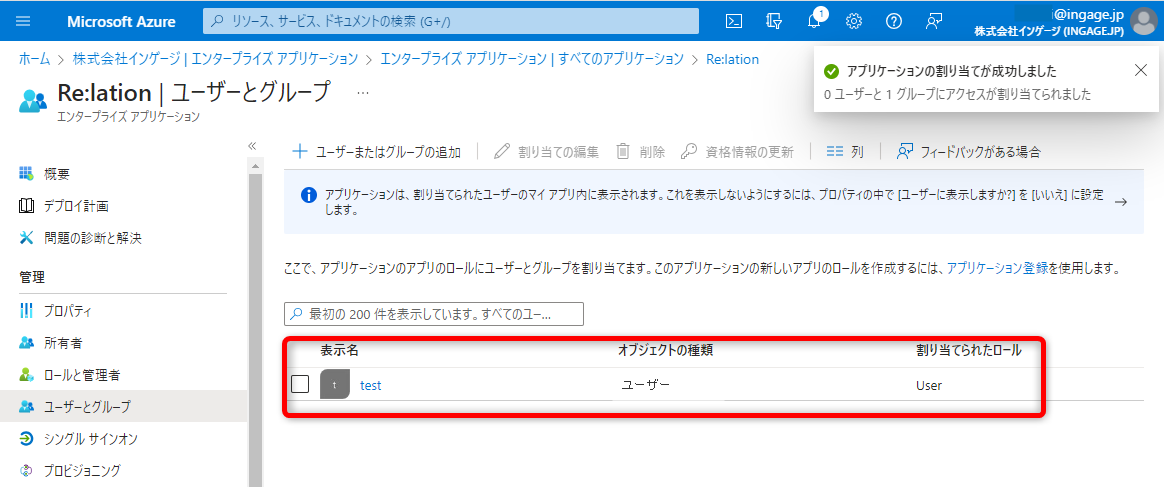Click the Microsoft Azure logo text

[121, 21]
